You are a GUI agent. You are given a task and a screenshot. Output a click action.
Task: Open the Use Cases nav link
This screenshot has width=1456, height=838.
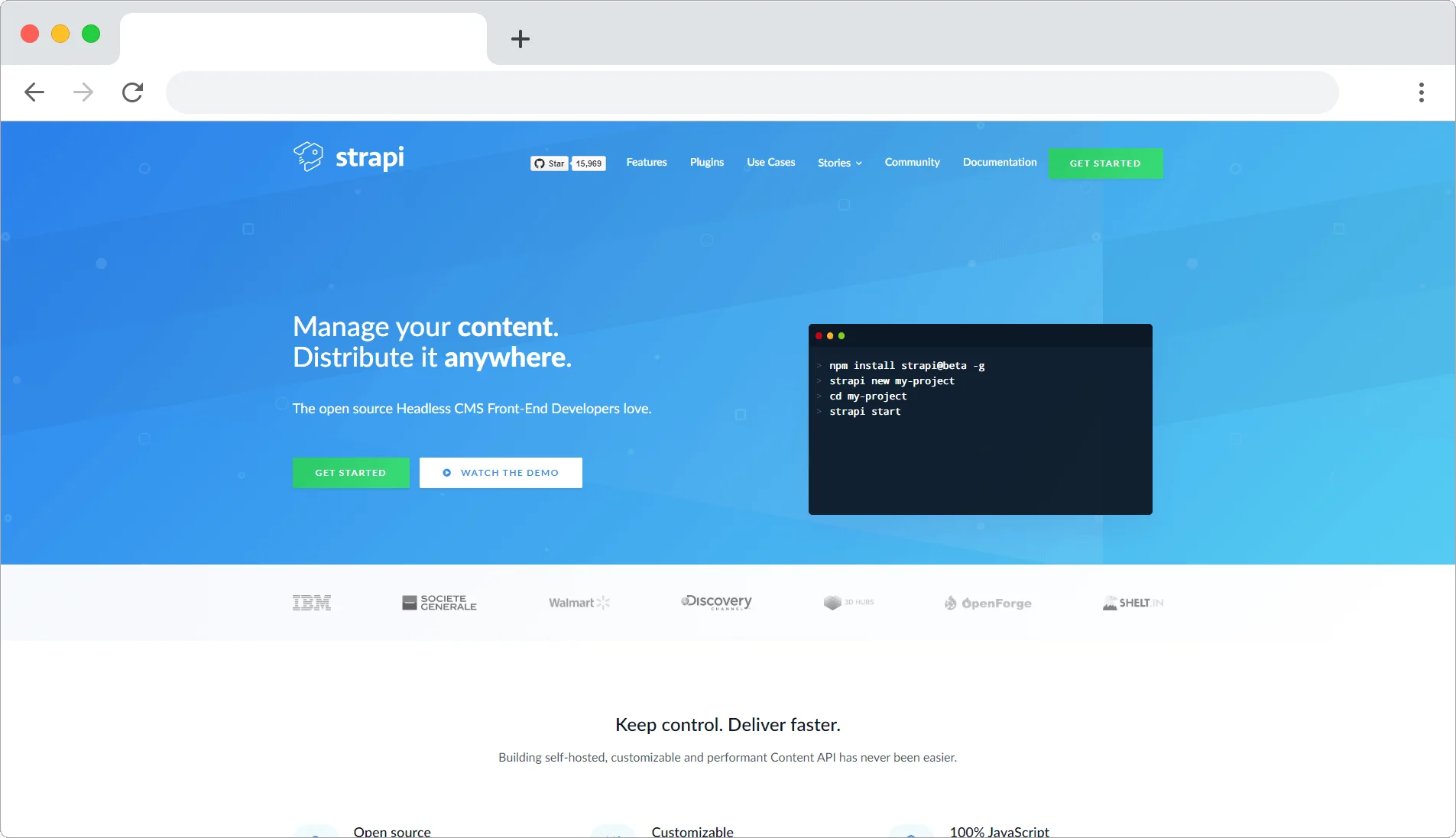point(771,162)
